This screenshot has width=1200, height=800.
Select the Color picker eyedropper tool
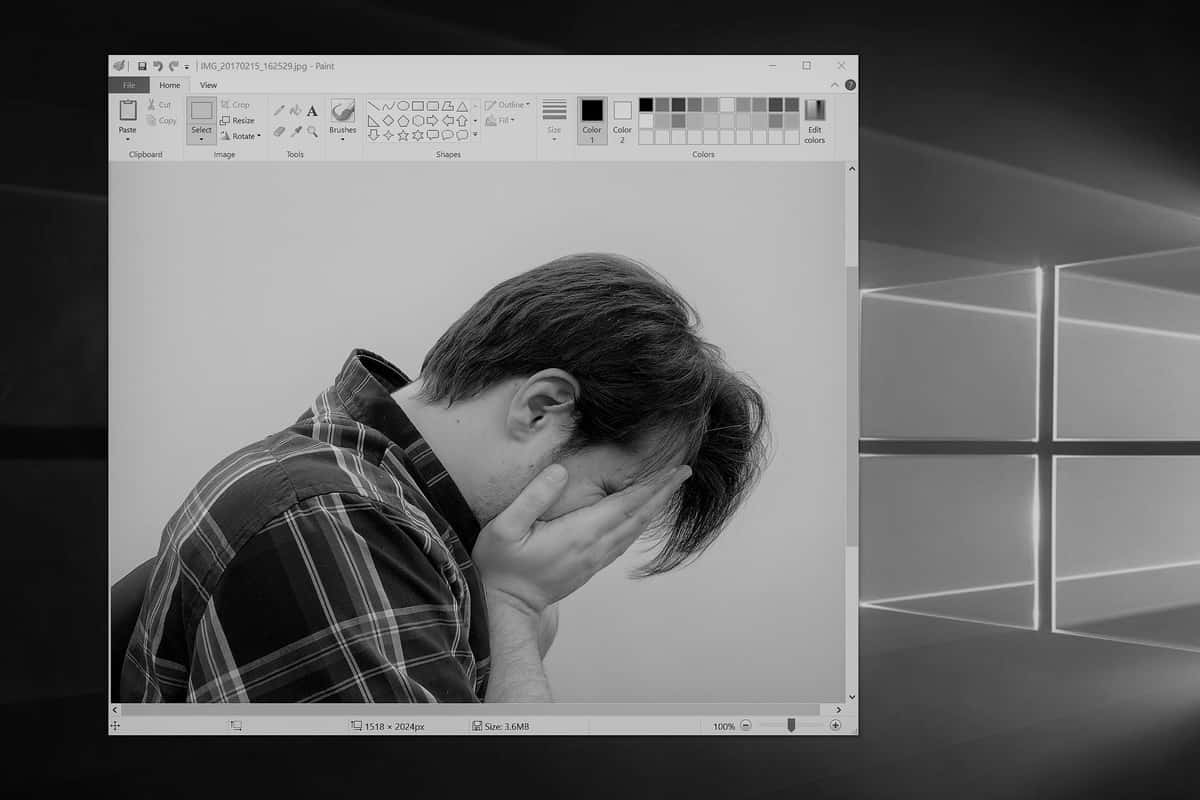[x=295, y=131]
